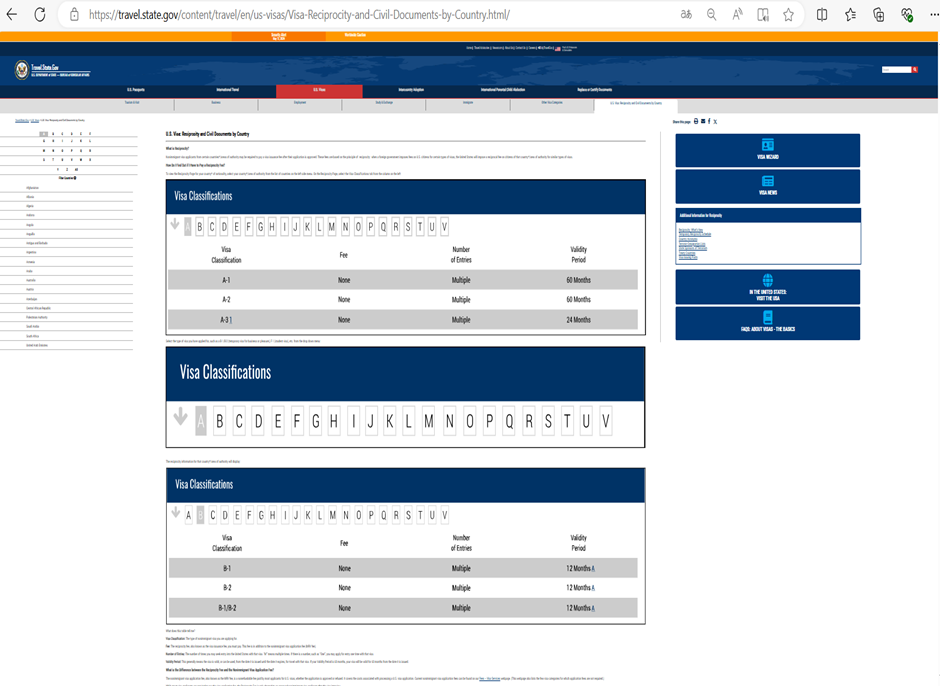The height and width of the screenshot is (686, 940).
Task: Select letter K in the A-1 fee table letter bar
Action: [308, 227]
